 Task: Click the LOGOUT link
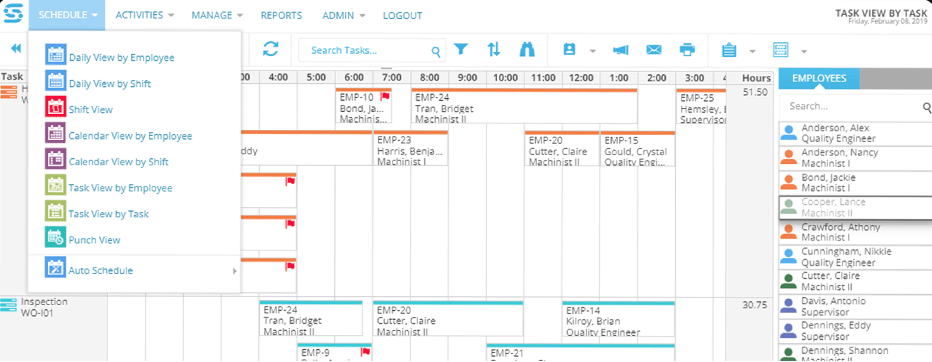[402, 15]
